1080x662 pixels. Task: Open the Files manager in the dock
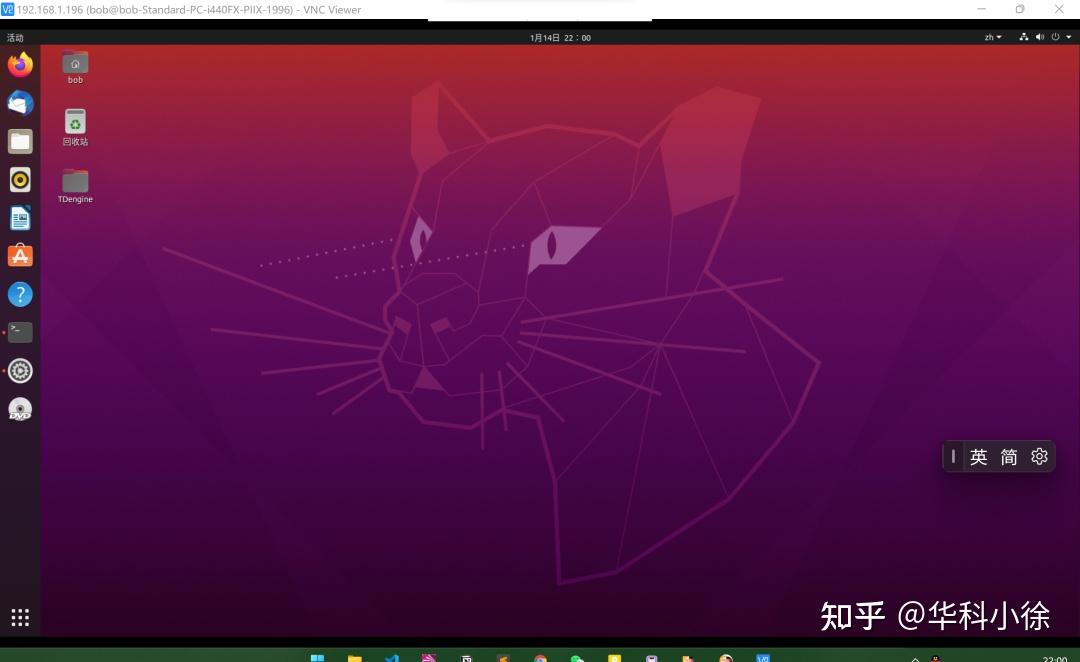(20, 141)
